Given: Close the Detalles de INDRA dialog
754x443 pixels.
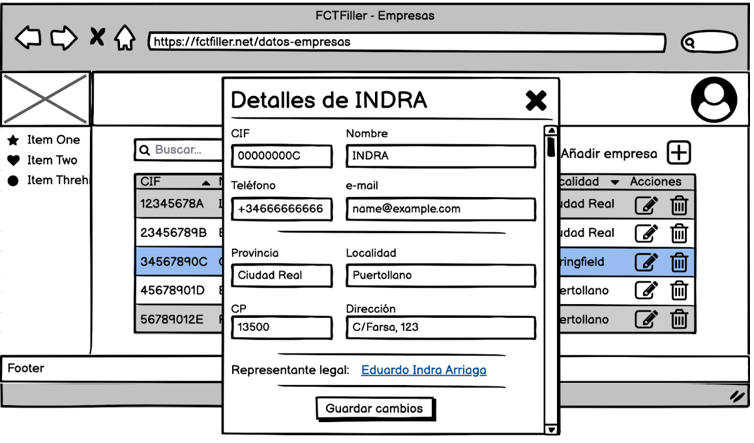Looking at the screenshot, I should pos(536,101).
